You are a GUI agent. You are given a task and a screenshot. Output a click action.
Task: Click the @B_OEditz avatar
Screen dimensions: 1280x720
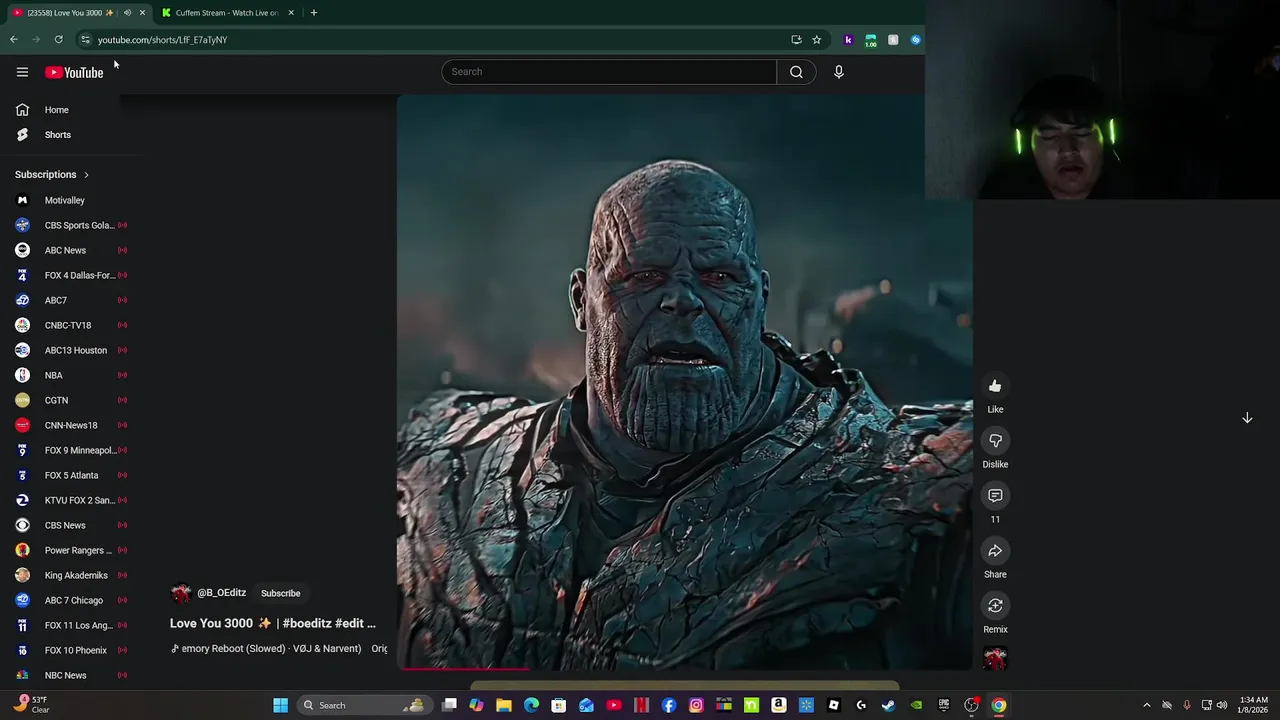tap(181, 593)
